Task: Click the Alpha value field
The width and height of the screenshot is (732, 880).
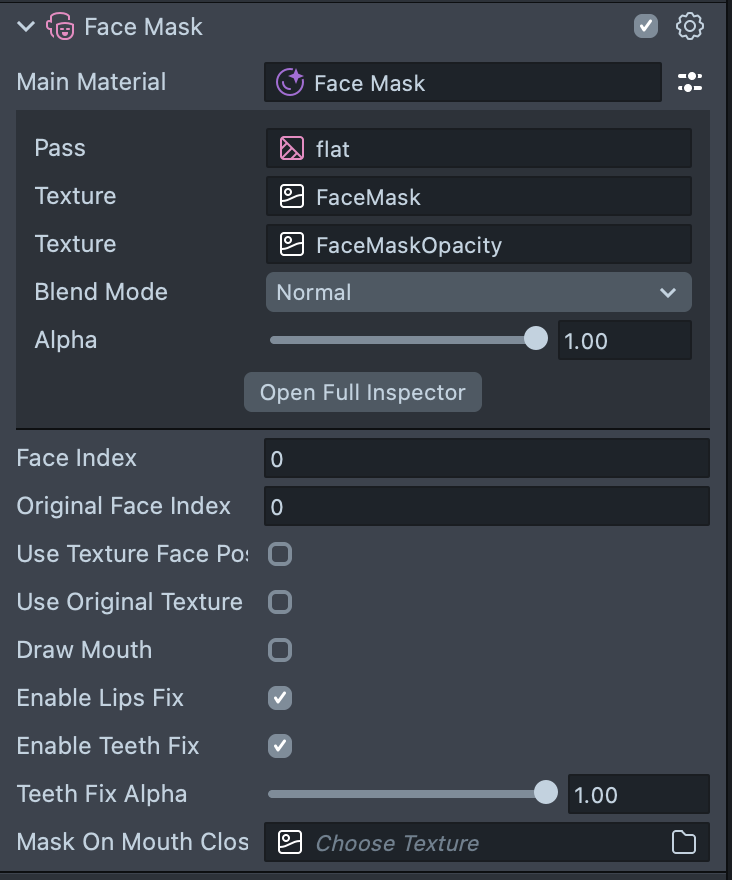Action: 623,341
